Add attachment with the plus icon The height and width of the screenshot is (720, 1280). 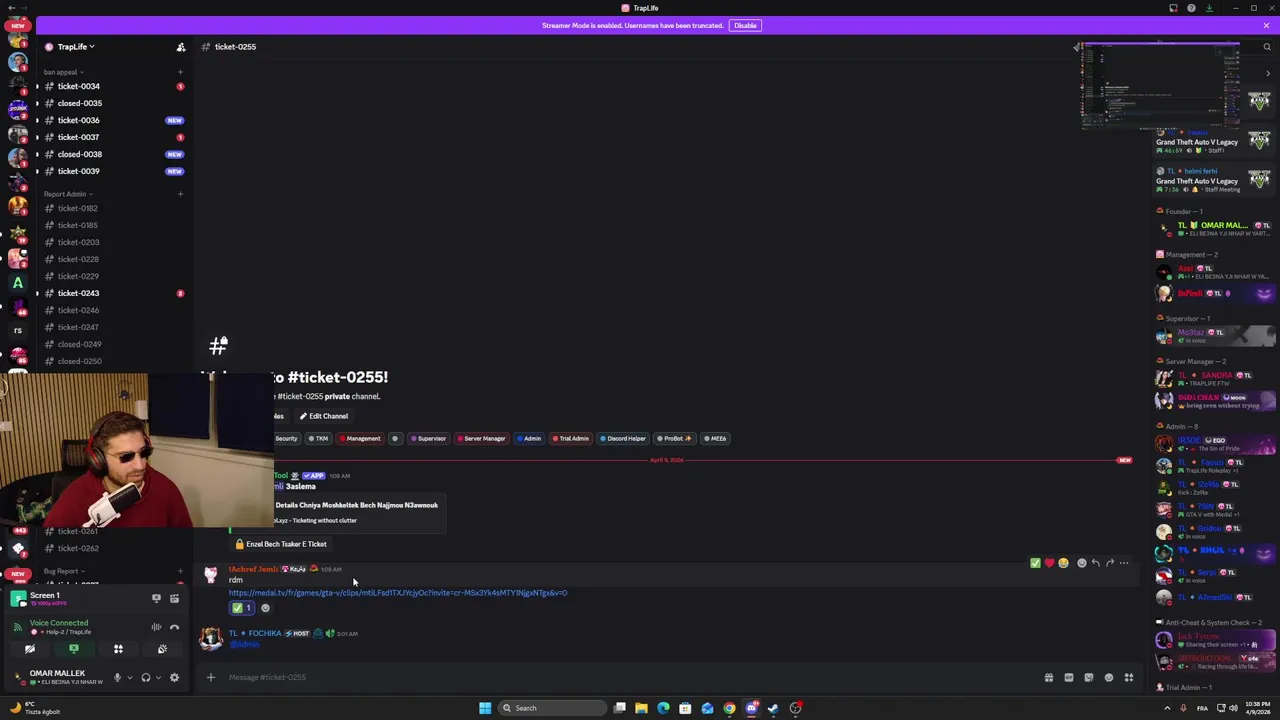click(211, 678)
